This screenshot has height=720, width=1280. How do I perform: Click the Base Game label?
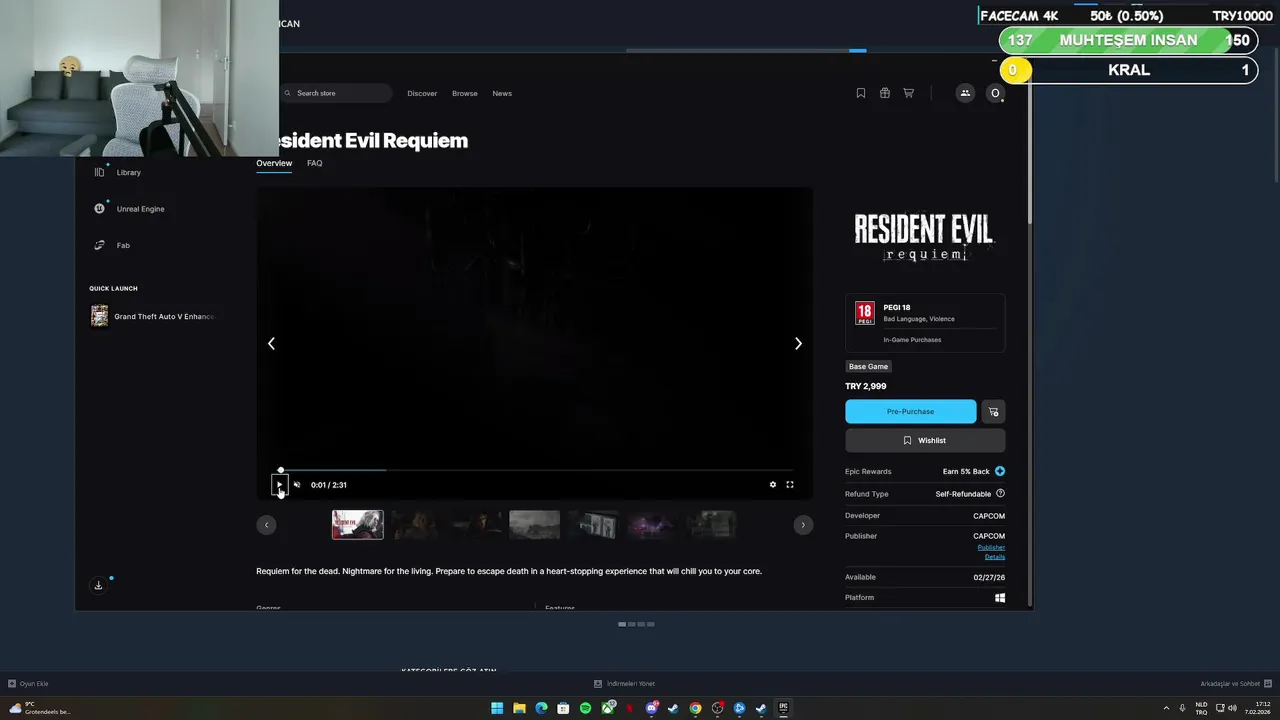click(868, 367)
